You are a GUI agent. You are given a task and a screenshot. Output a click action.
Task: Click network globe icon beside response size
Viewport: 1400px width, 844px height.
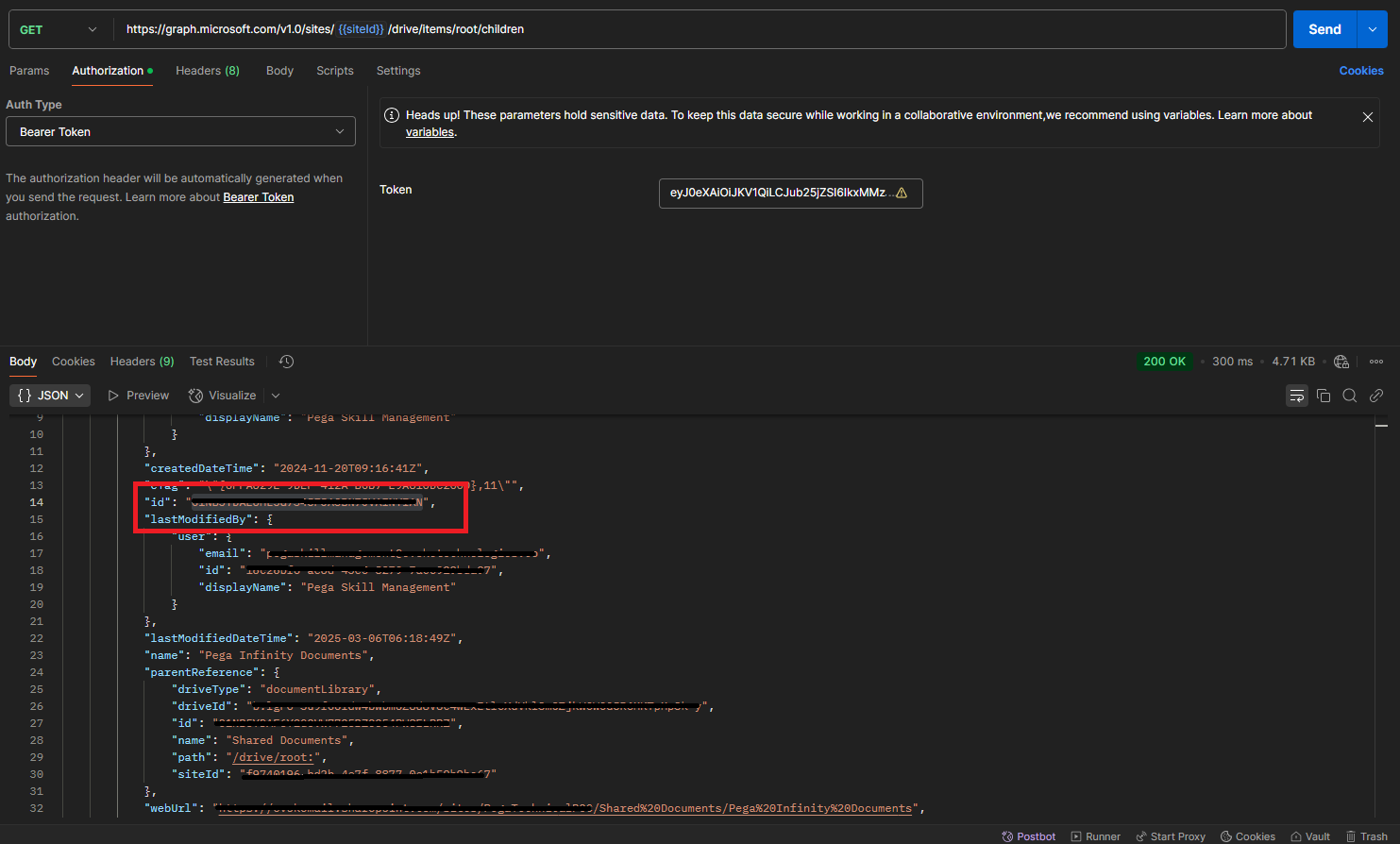(1341, 362)
